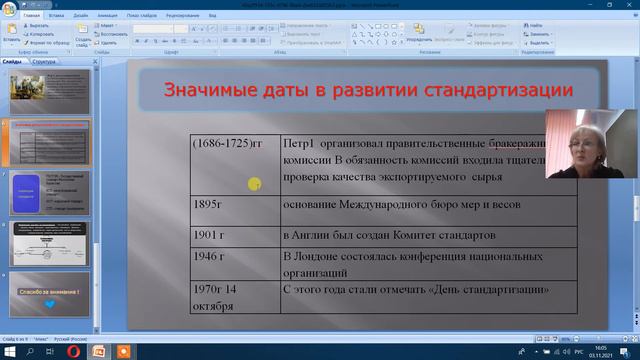Restore slide layout with Восстановить
The height and width of the screenshot is (360, 640).
(111, 34)
